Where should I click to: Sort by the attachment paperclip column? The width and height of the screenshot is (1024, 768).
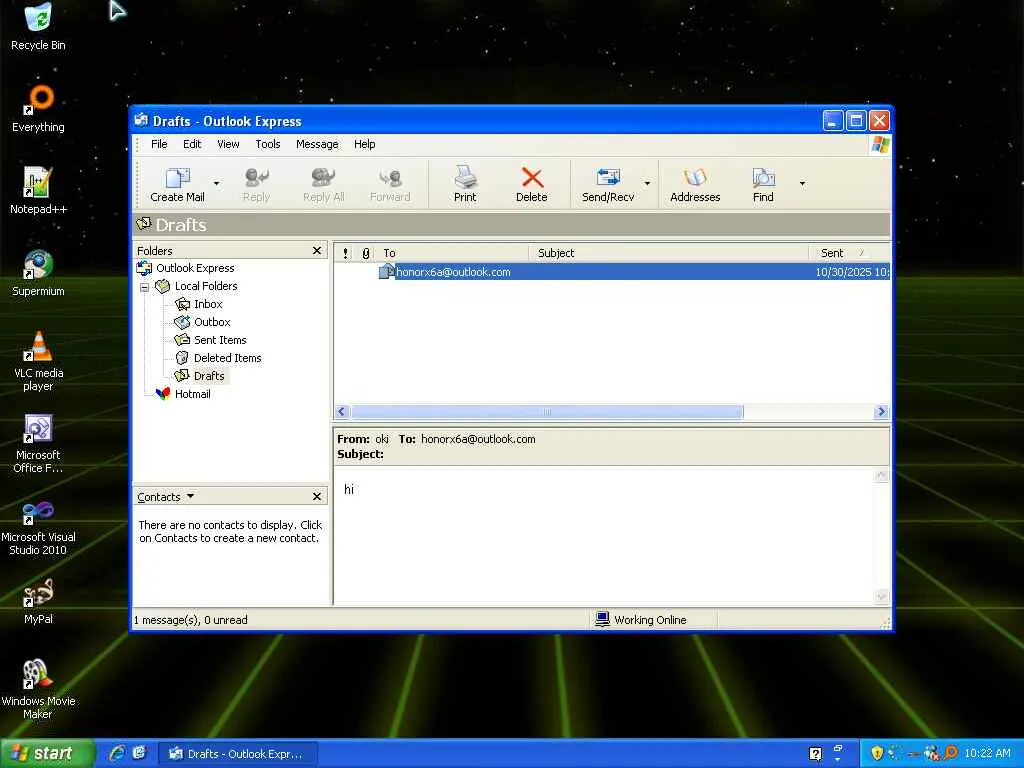[x=366, y=253]
